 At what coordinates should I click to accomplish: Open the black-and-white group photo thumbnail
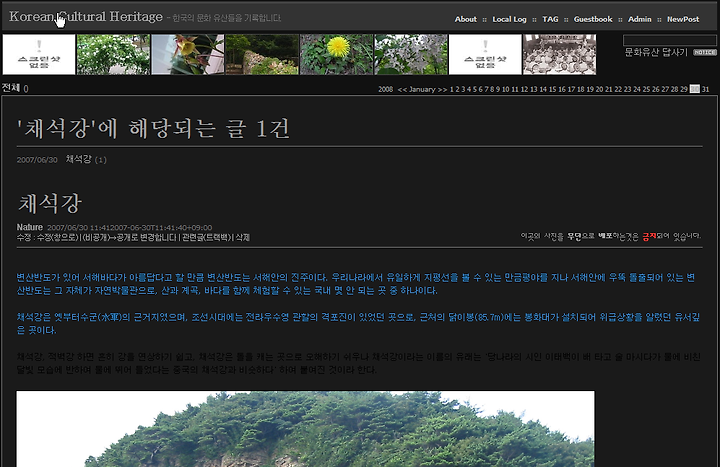[x=560, y=54]
